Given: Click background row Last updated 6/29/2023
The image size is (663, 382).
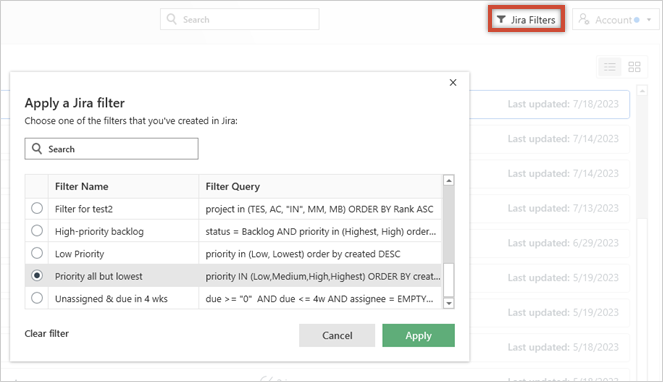Looking at the screenshot, I should [550, 243].
